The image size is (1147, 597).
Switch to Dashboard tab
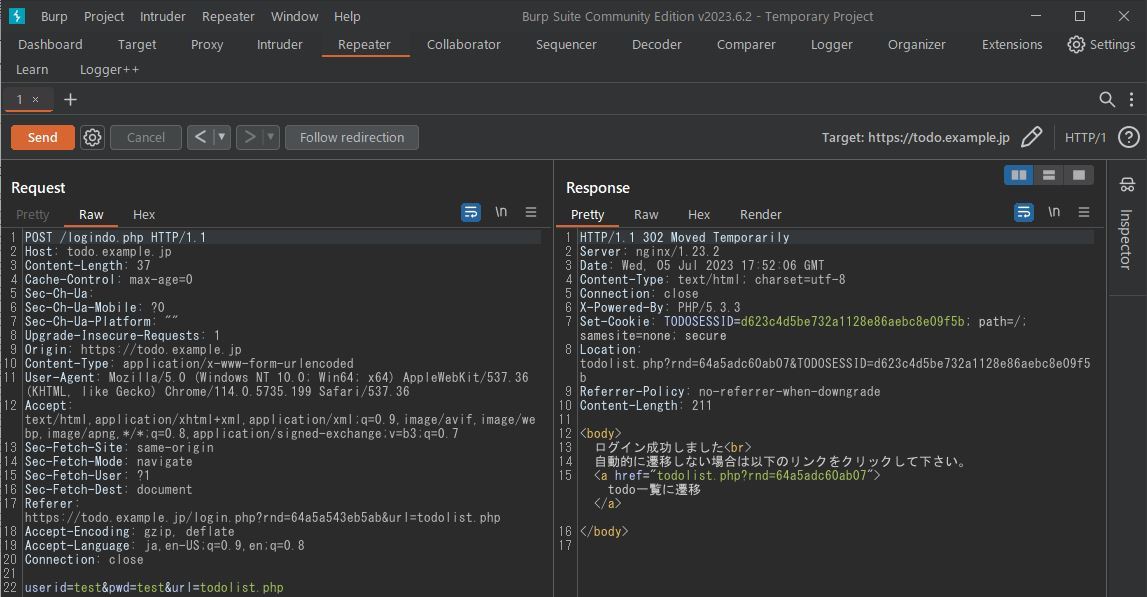pos(50,45)
